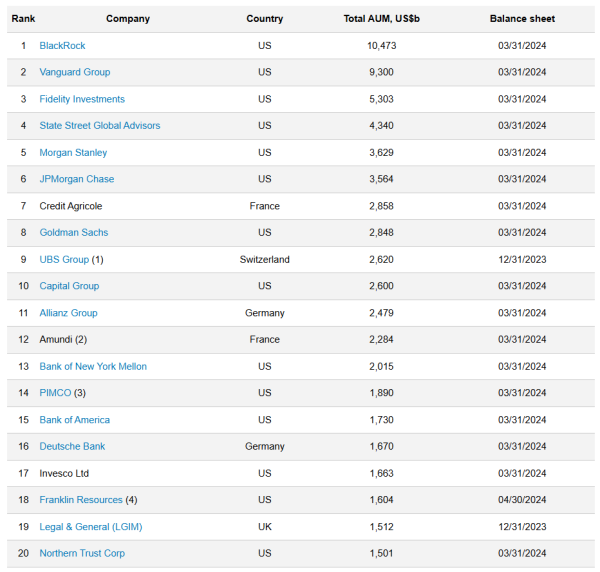Open the Allianz Group link
This screenshot has width=600, height=572.
[68, 313]
